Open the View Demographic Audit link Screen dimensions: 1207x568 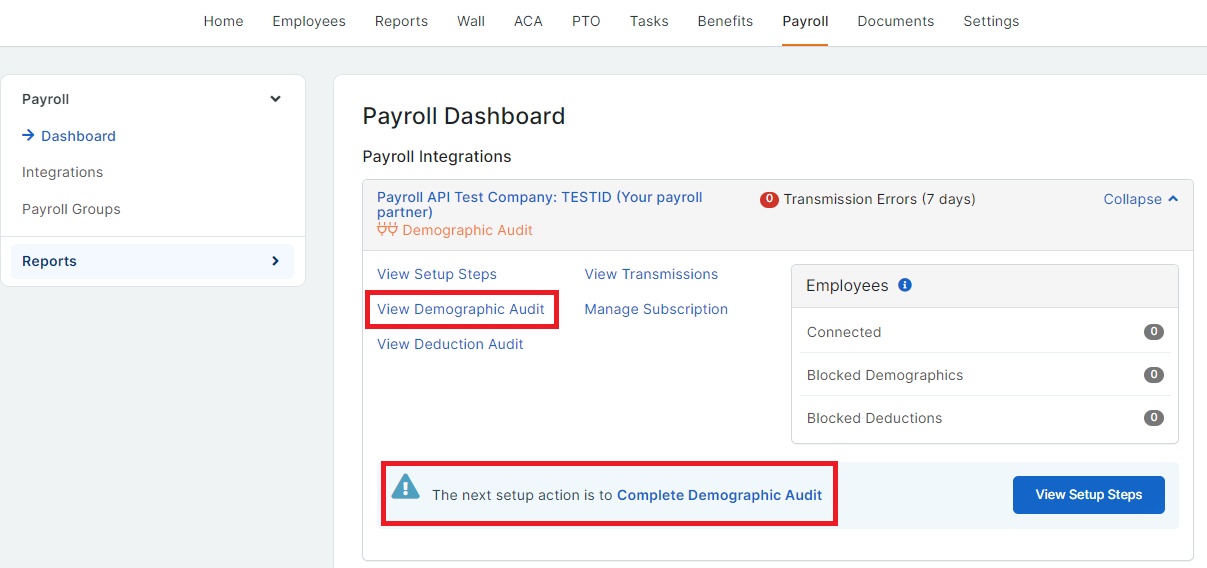click(461, 309)
